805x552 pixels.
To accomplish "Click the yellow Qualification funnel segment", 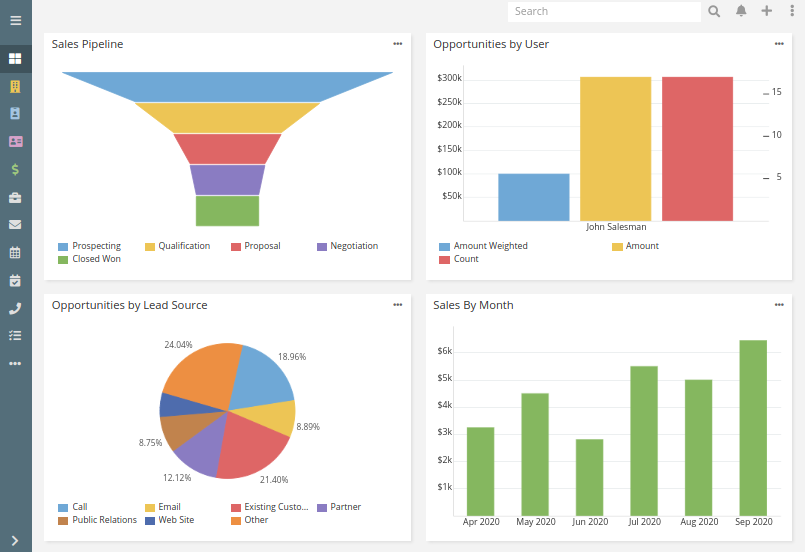I will point(227,118).
